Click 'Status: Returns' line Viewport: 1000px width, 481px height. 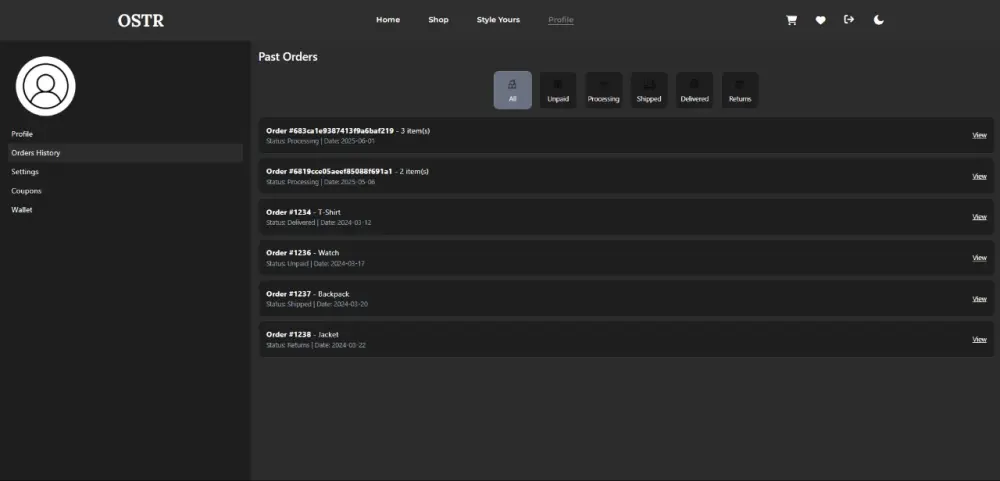(316, 345)
